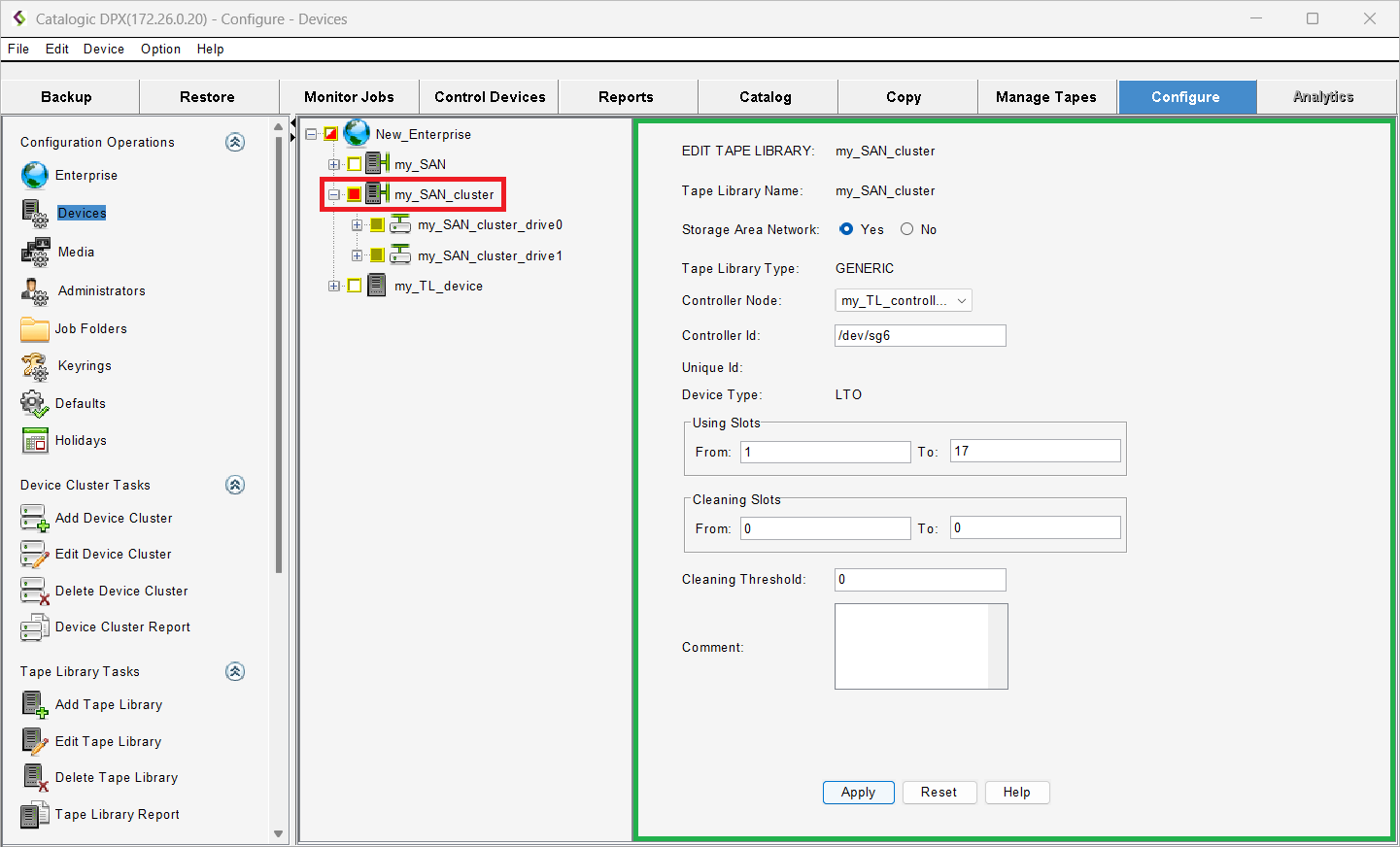Select 'Yes' for Storage Area Network
1400x847 pixels.
pyautogui.click(x=846, y=229)
